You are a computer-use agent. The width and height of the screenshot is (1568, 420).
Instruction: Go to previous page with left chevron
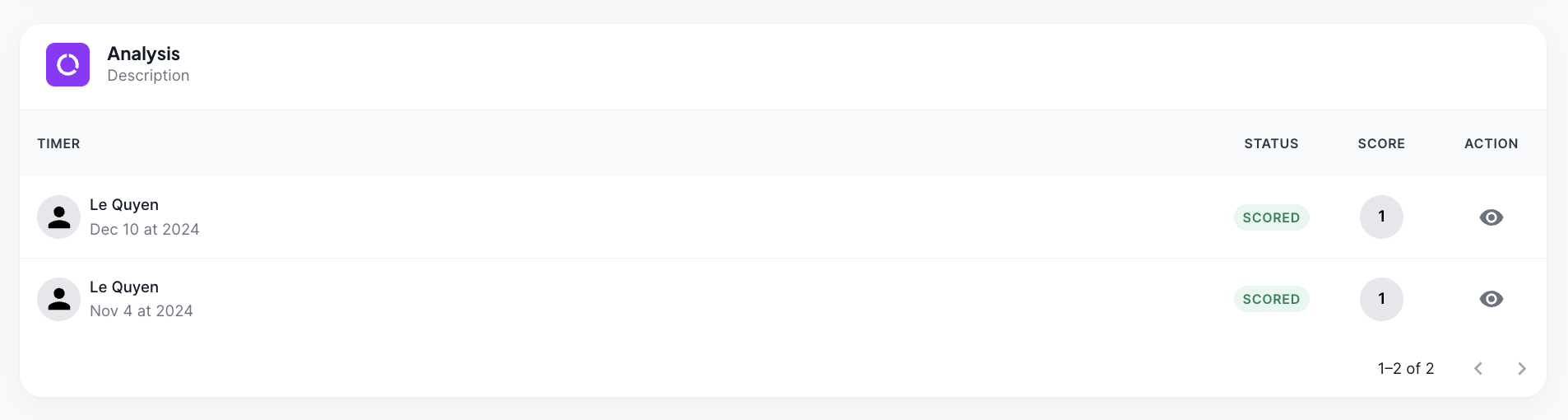pyautogui.click(x=1478, y=368)
